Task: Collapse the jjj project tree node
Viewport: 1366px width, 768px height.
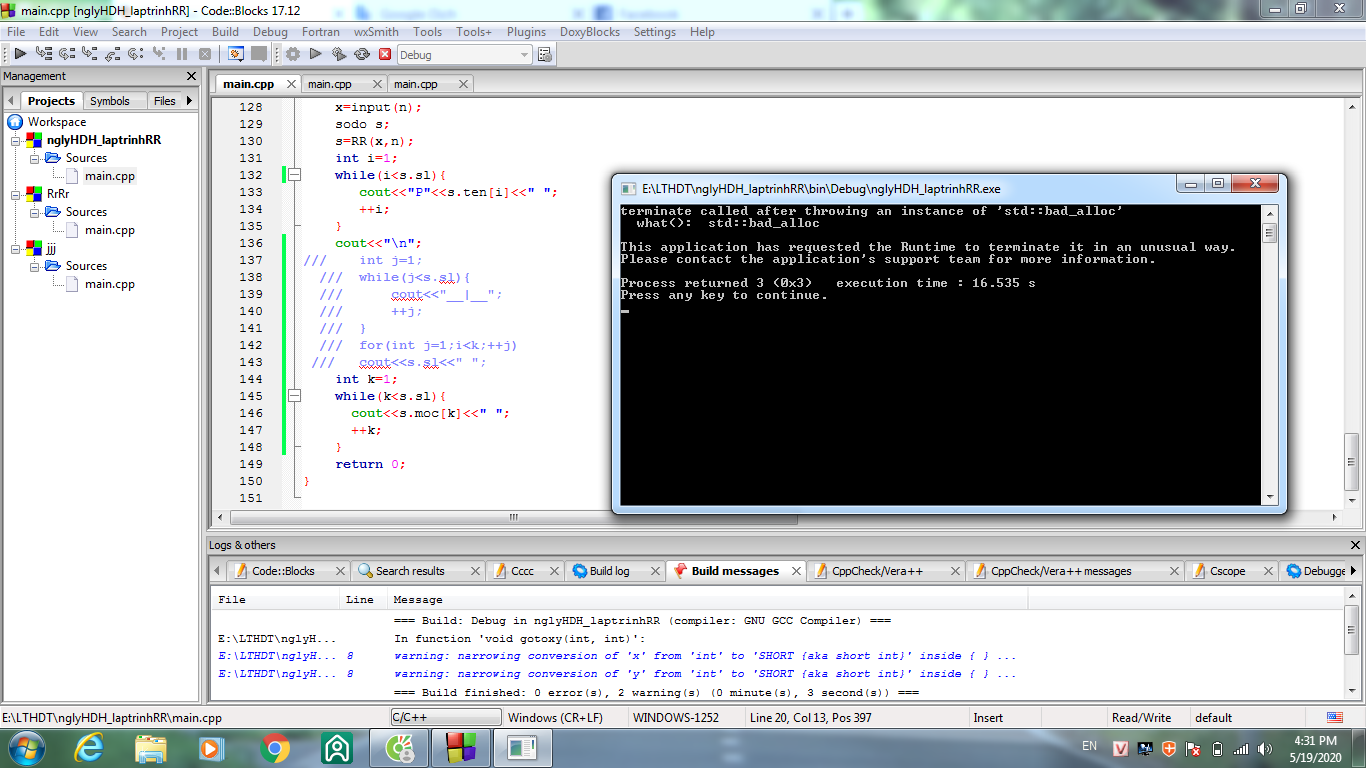Action: click(x=16, y=248)
